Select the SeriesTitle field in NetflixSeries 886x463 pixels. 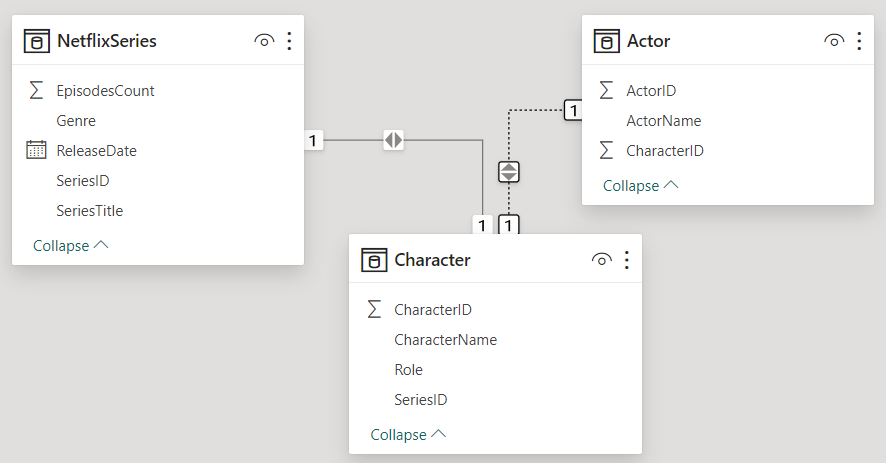pyautogui.click(x=90, y=211)
